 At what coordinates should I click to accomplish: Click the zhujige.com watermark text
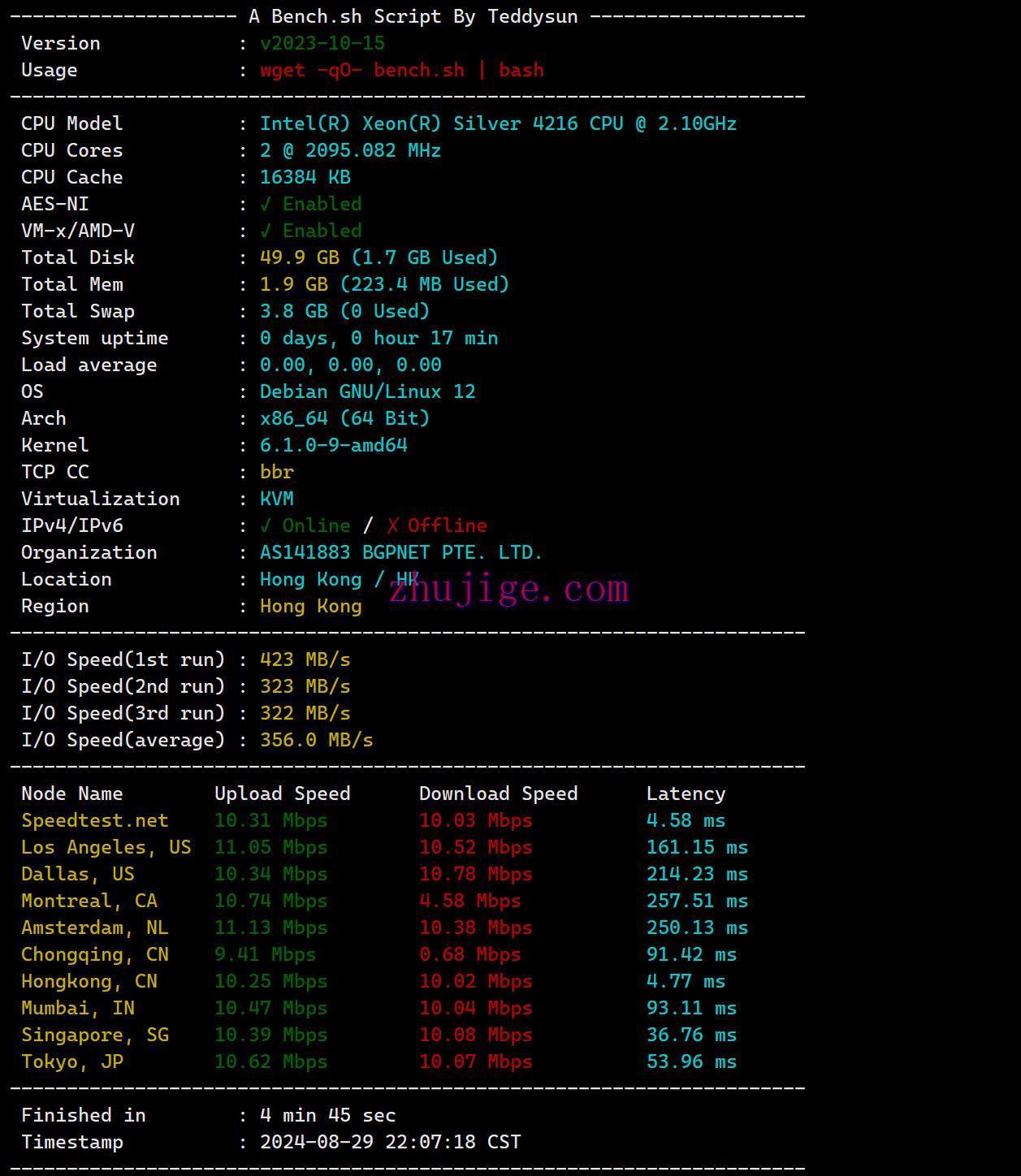(509, 589)
